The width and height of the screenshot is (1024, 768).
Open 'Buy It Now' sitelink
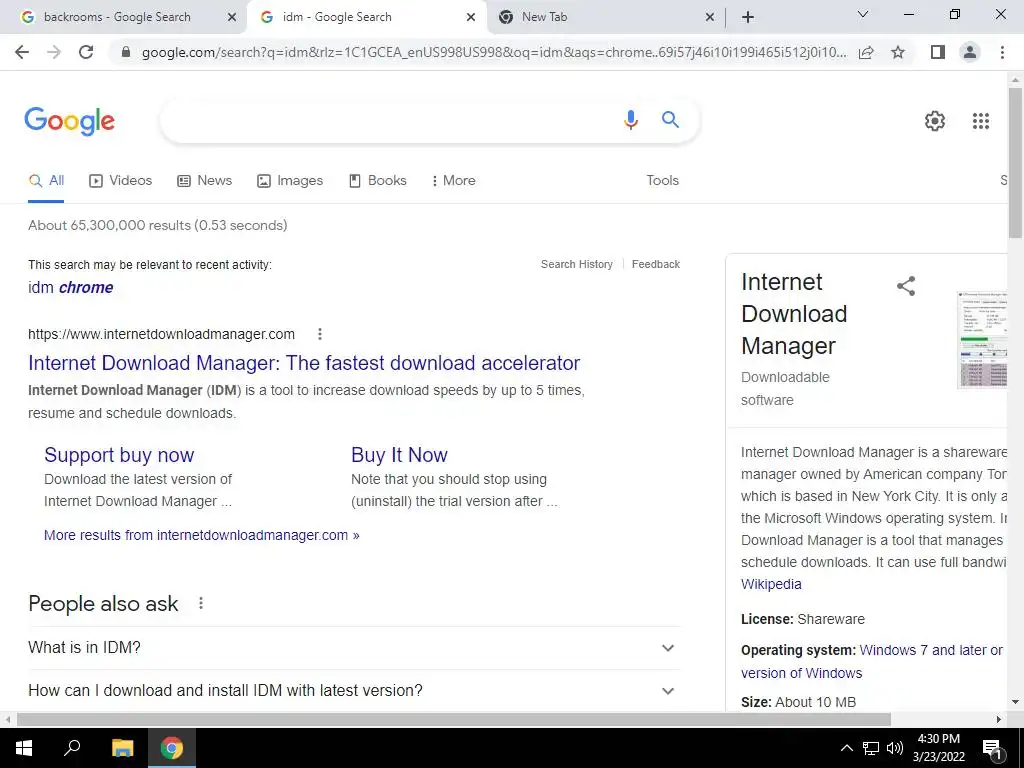[399, 455]
